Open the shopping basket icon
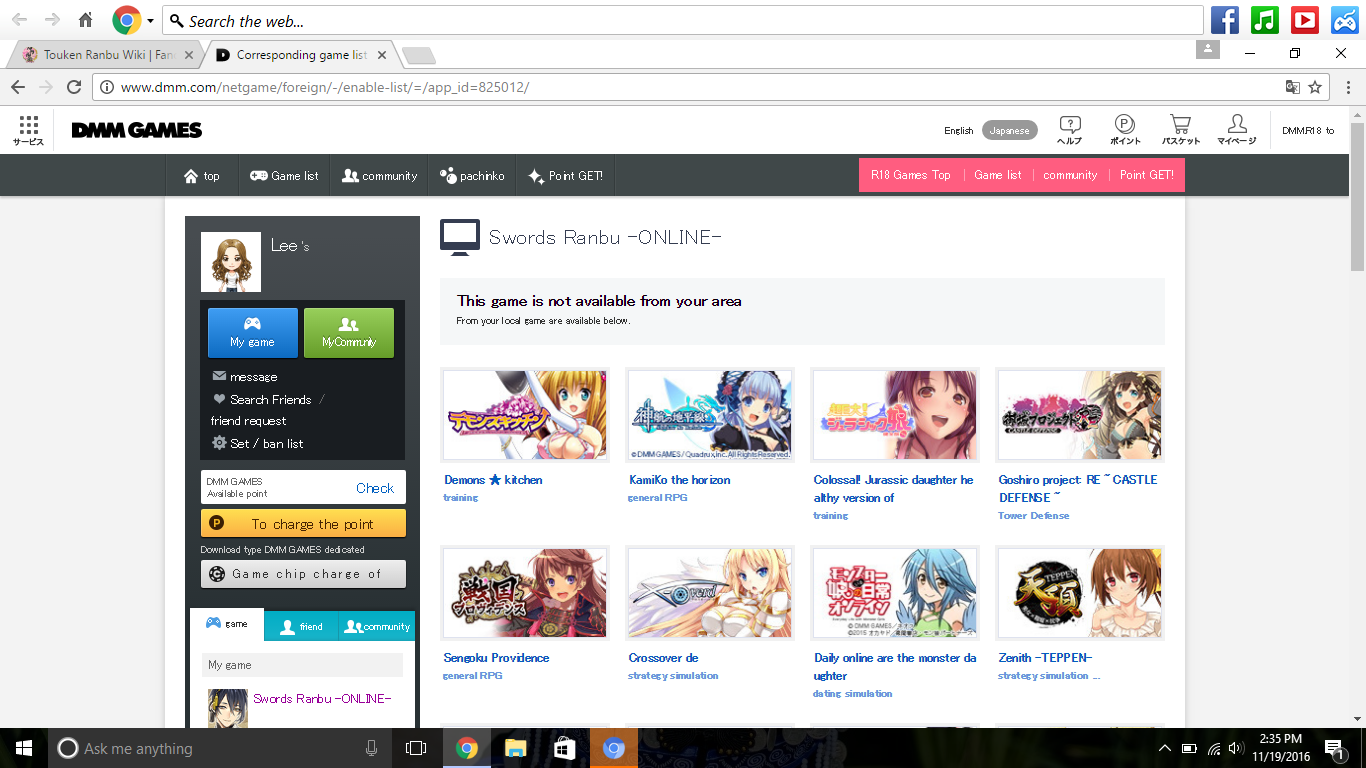The image size is (1366, 768). tap(1180, 125)
